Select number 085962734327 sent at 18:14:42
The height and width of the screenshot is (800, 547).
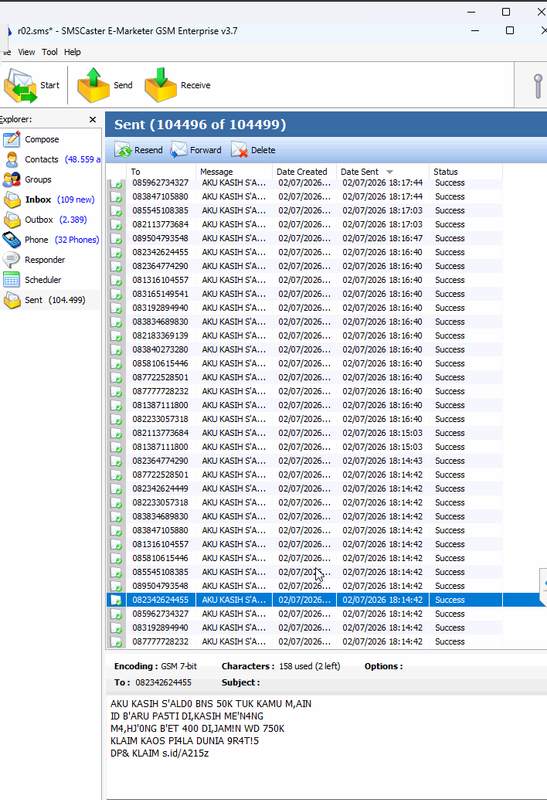tap(160, 614)
